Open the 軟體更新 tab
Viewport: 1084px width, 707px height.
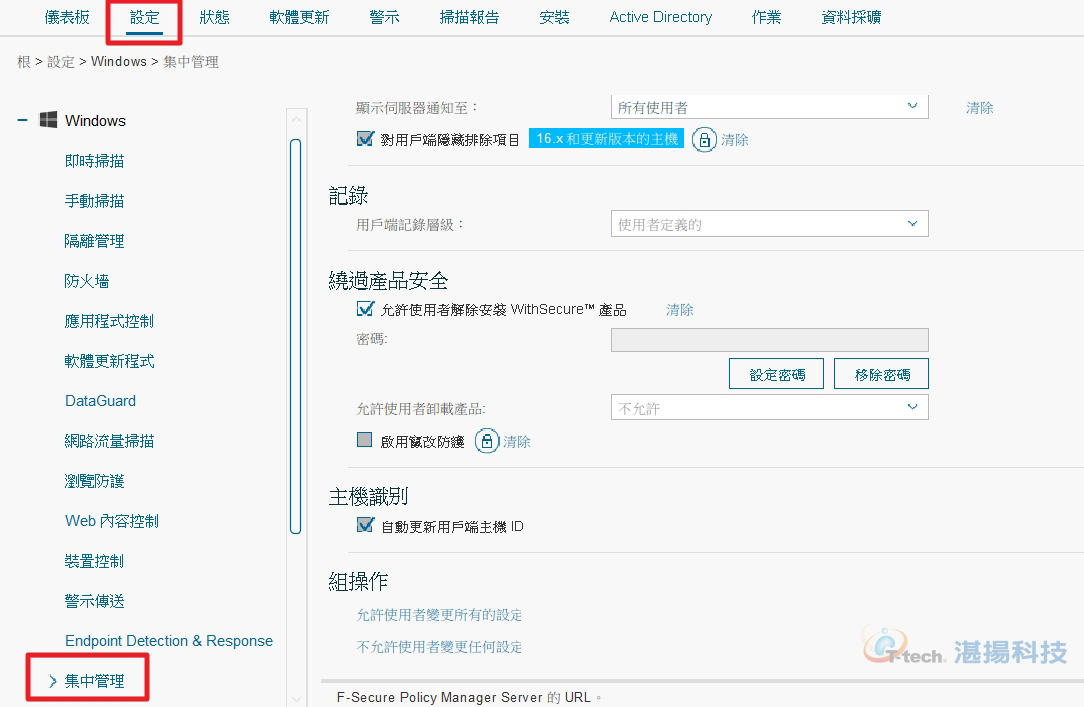299,17
